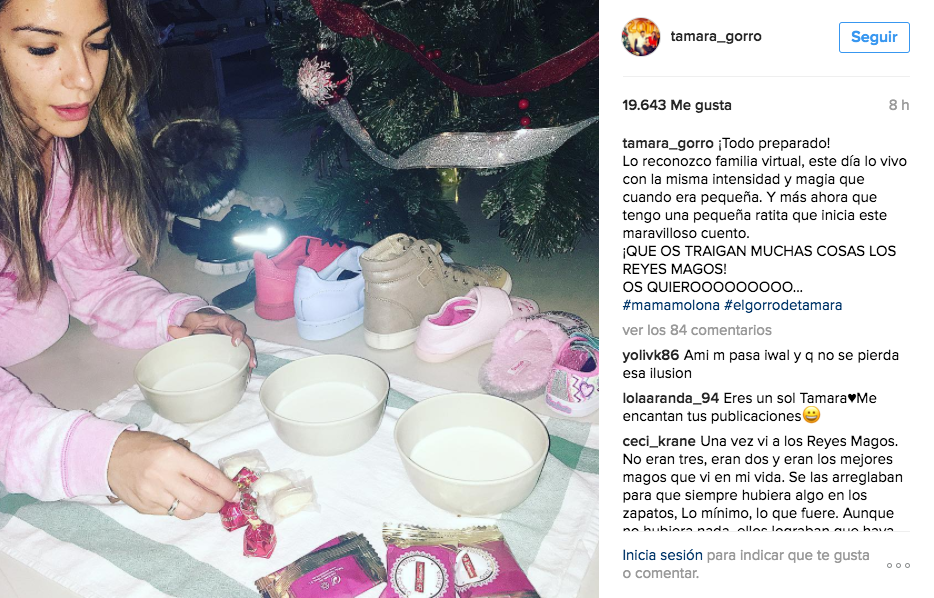Open yolivk86 commenter profile
This screenshot has height=598, width=934.
click(650, 355)
